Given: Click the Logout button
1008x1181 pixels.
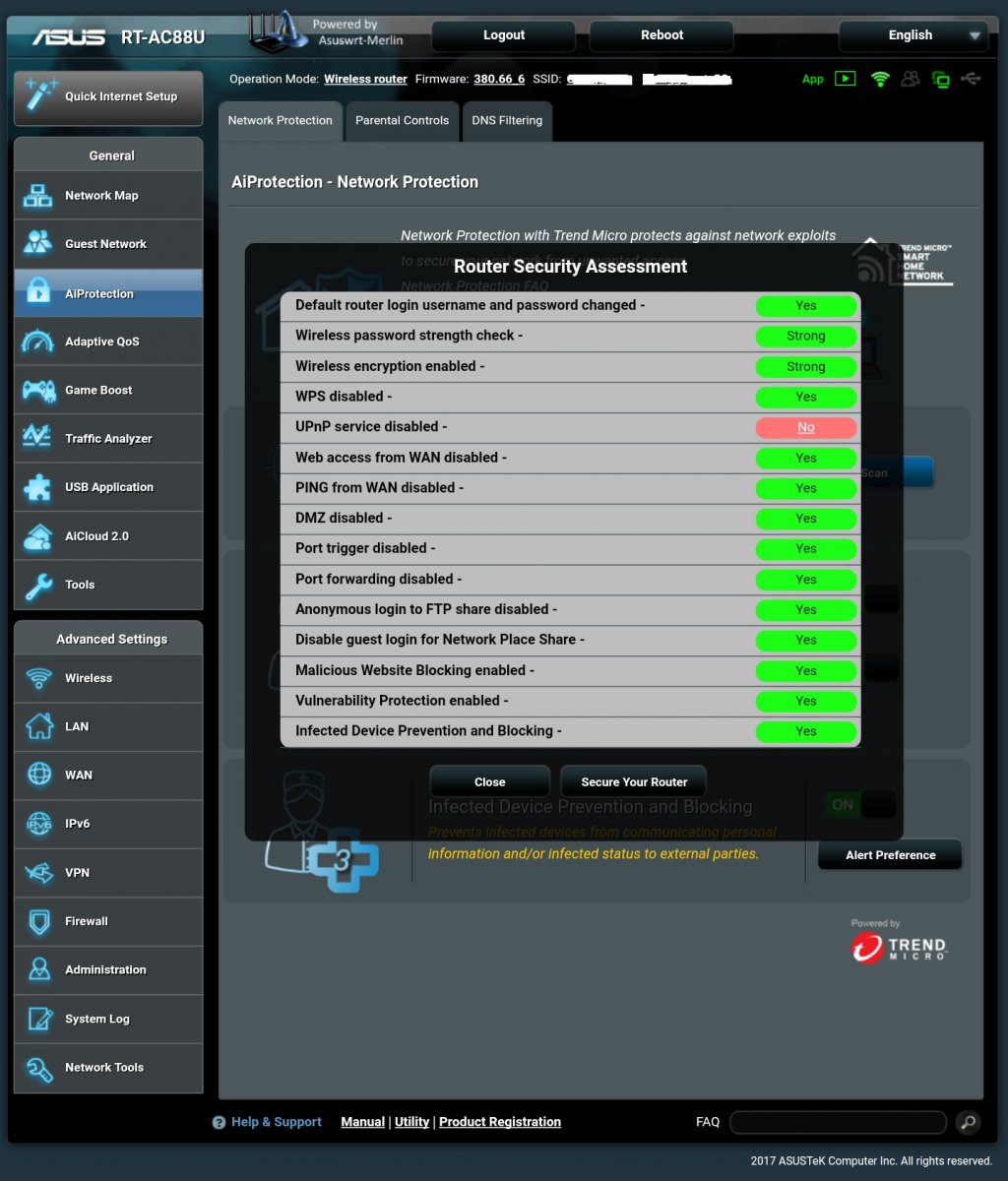Looking at the screenshot, I should [x=504, y=35].
